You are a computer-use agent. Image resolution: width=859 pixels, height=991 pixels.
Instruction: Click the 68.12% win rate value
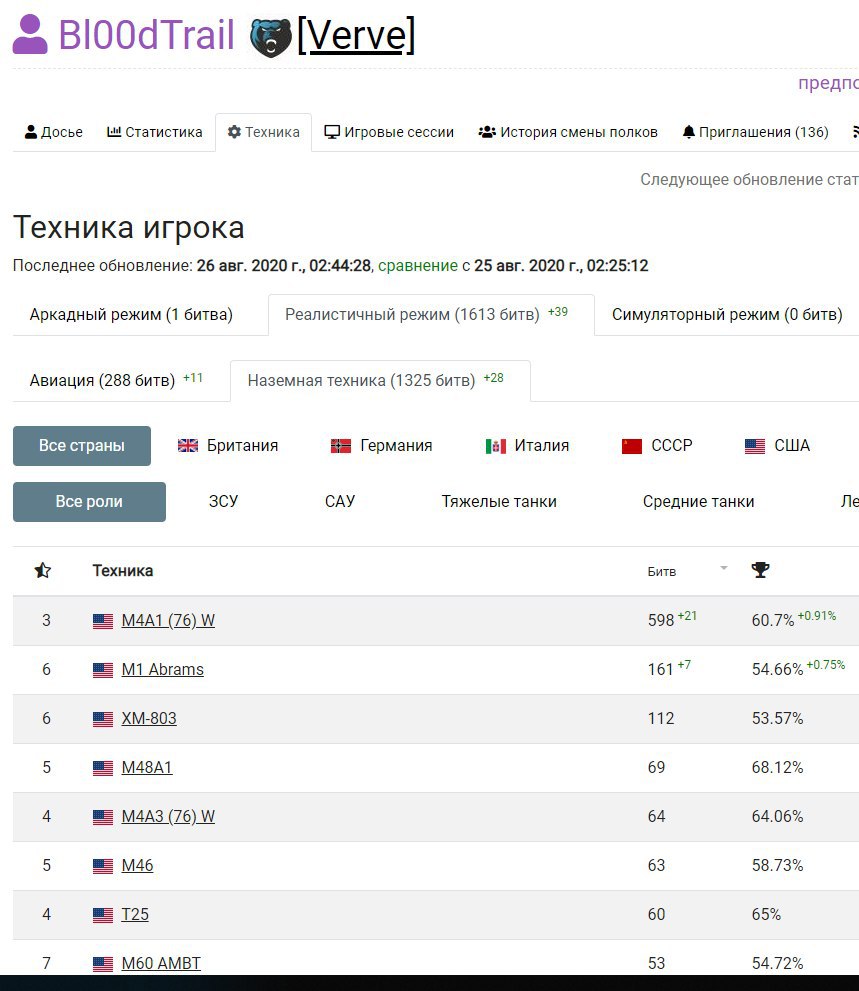[777, 767]
